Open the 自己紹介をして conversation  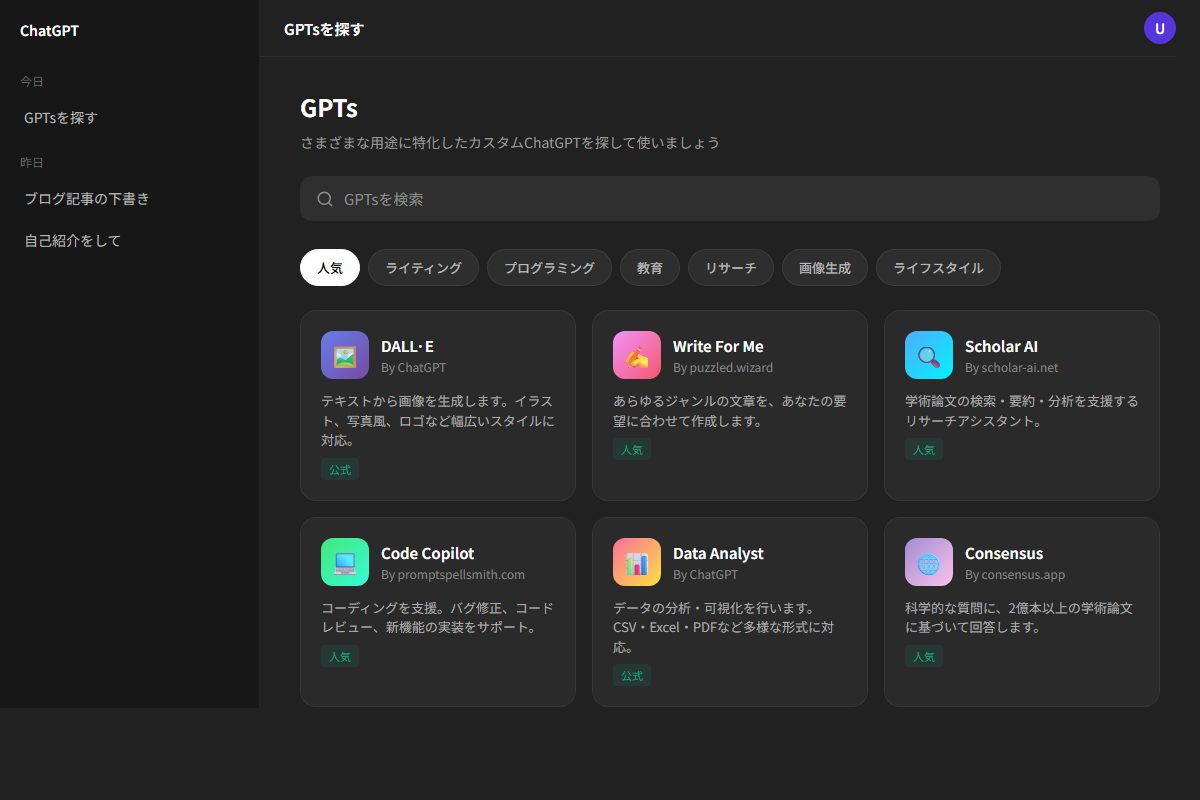pos(71,240)
